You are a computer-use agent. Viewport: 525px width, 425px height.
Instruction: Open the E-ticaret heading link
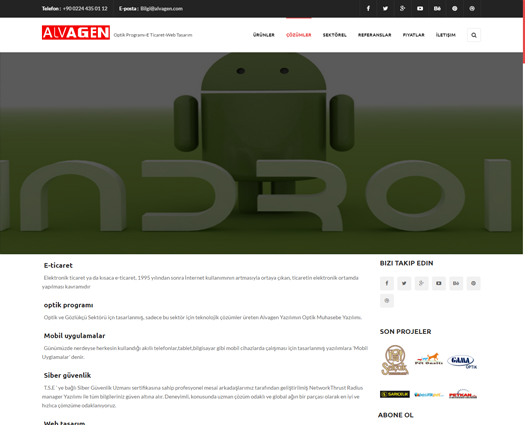point(58,265)
